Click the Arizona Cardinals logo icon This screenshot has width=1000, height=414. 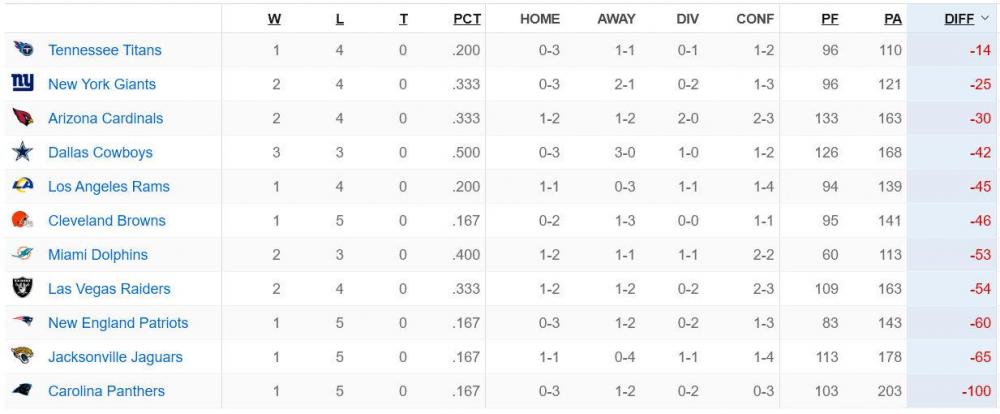(x=22, y=118)
